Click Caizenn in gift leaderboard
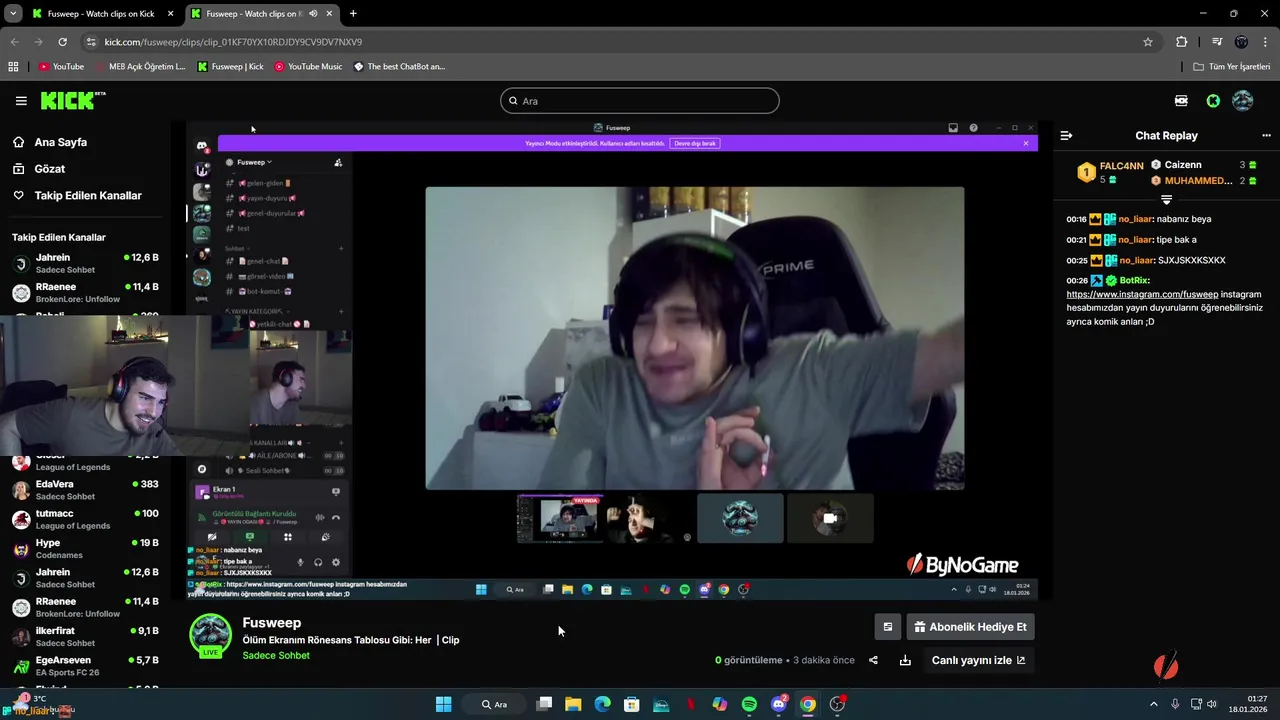Screen dimensions: 1280x720 pyautogui.click(x=1183, y=165)
